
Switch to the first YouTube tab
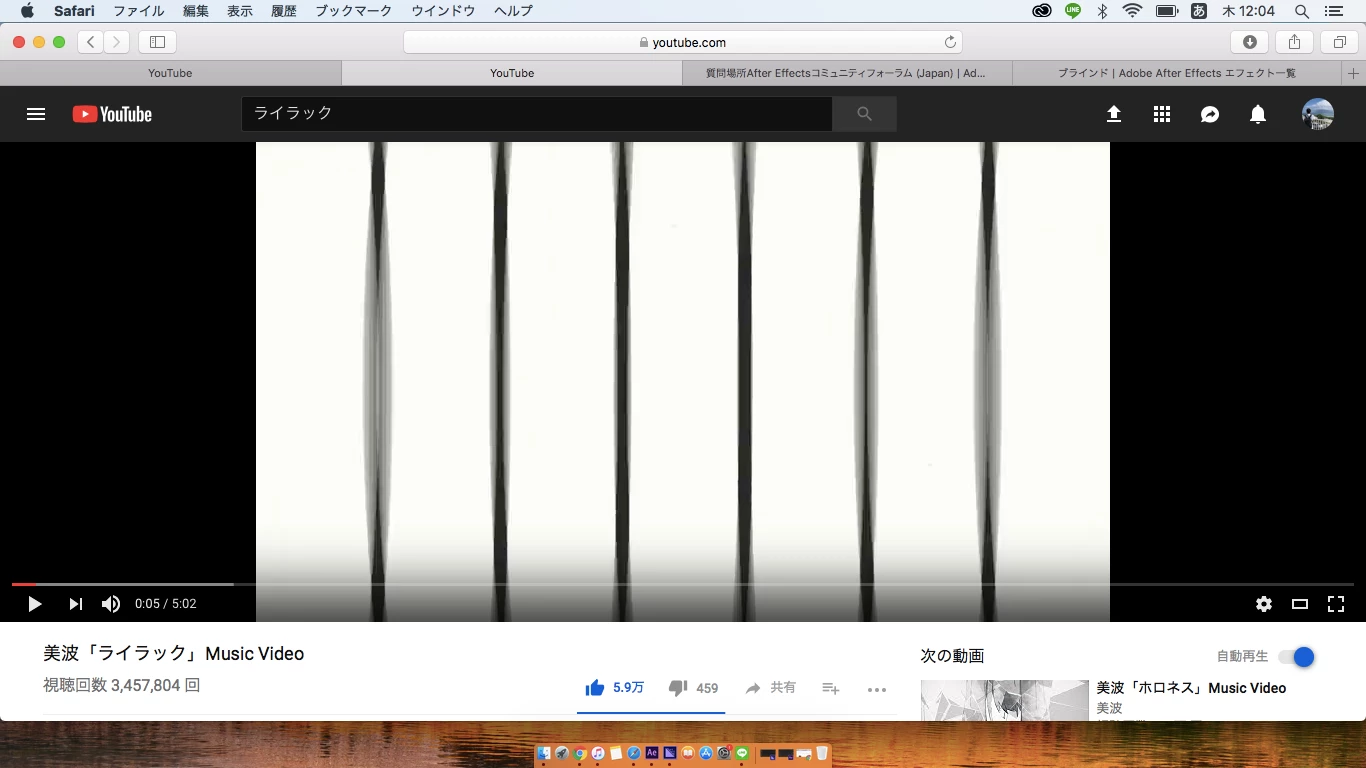click(x=170, y=73)
